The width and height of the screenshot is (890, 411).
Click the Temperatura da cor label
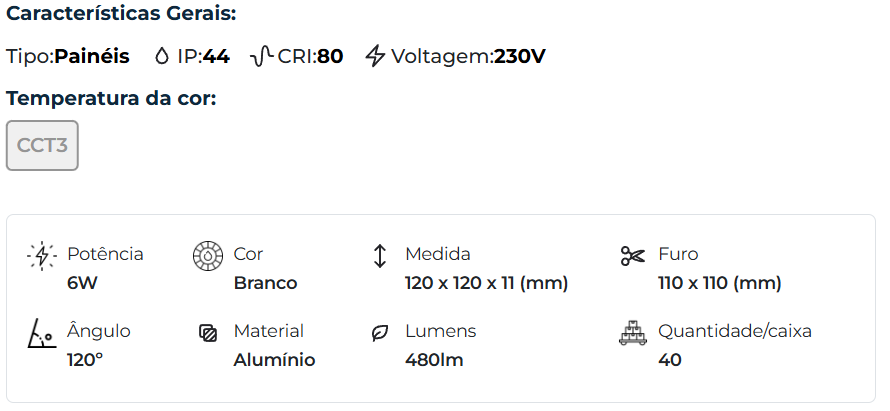coord(111,98)
